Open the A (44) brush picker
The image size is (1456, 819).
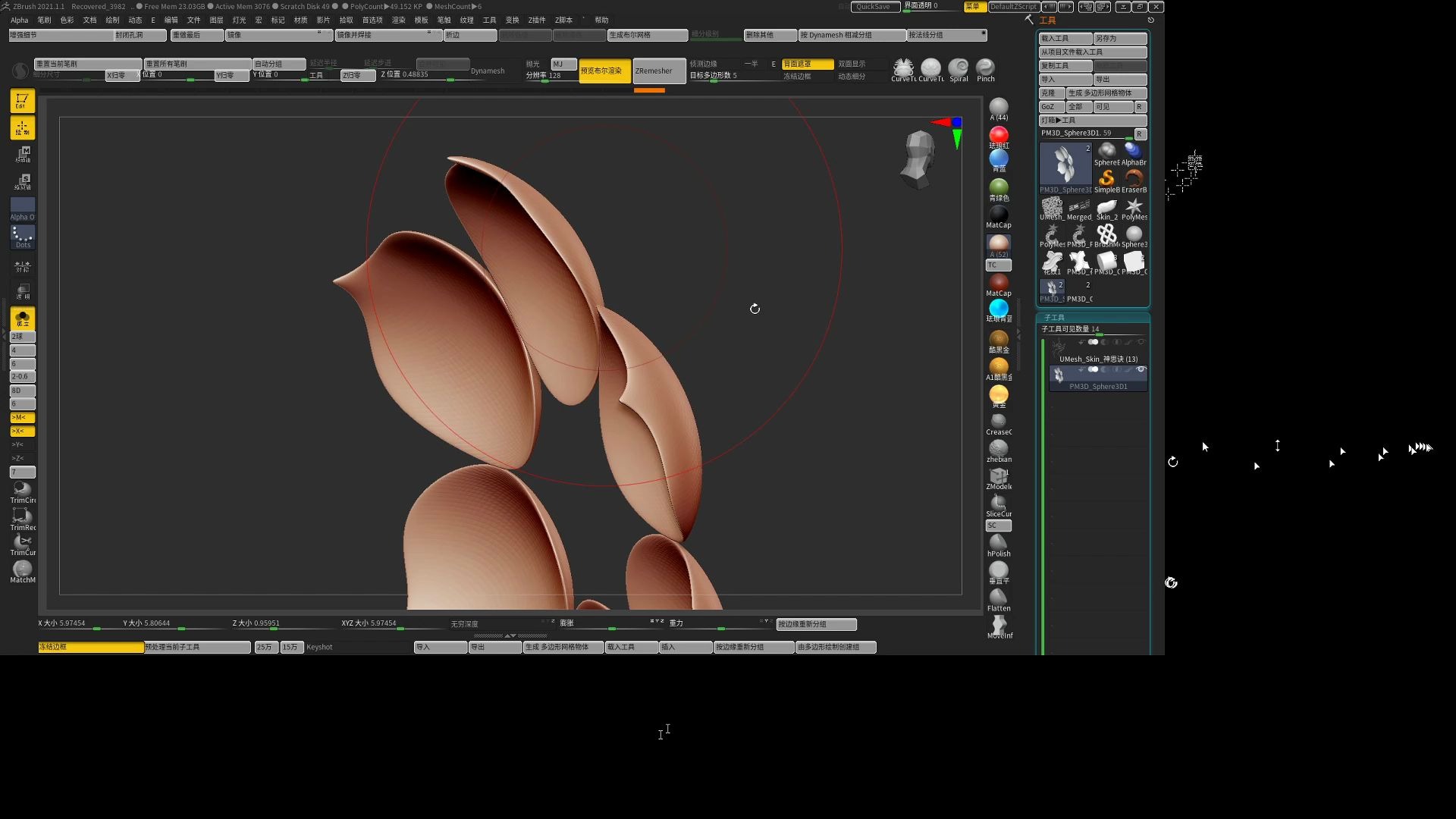[x=999, y=109]
